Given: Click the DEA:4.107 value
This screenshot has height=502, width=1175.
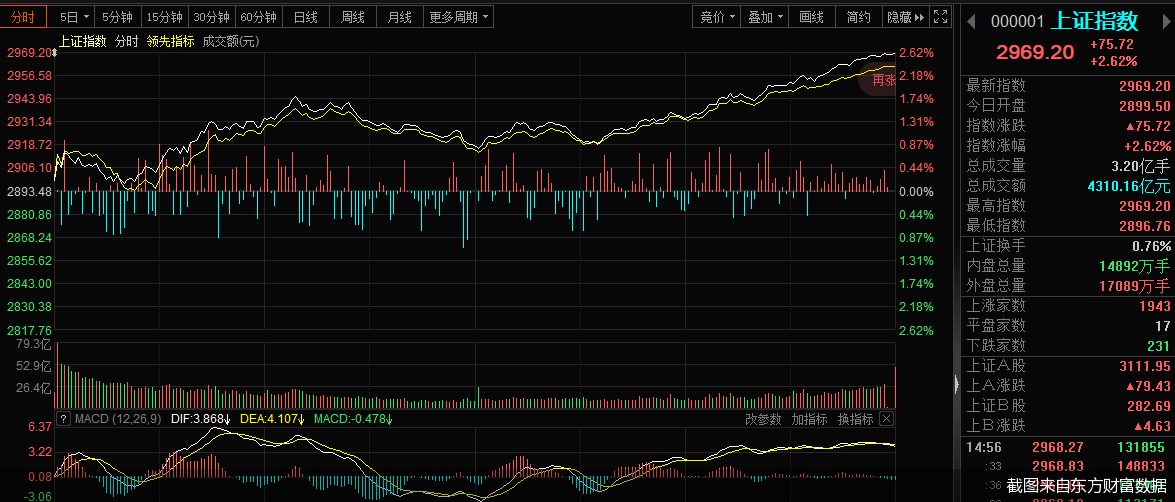Looking at the screenshot, I should tap(272, 418).
